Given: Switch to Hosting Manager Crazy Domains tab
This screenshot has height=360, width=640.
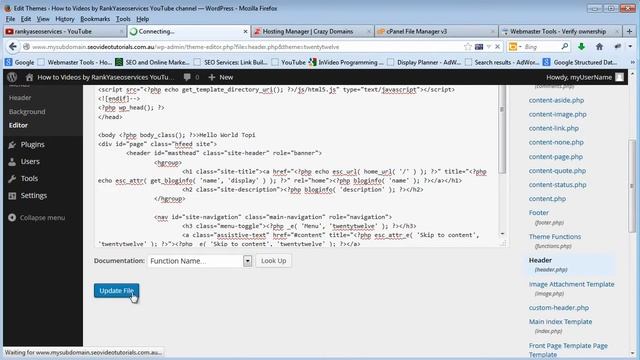Looking at the screenshot, I should click(x=312, y=31).
